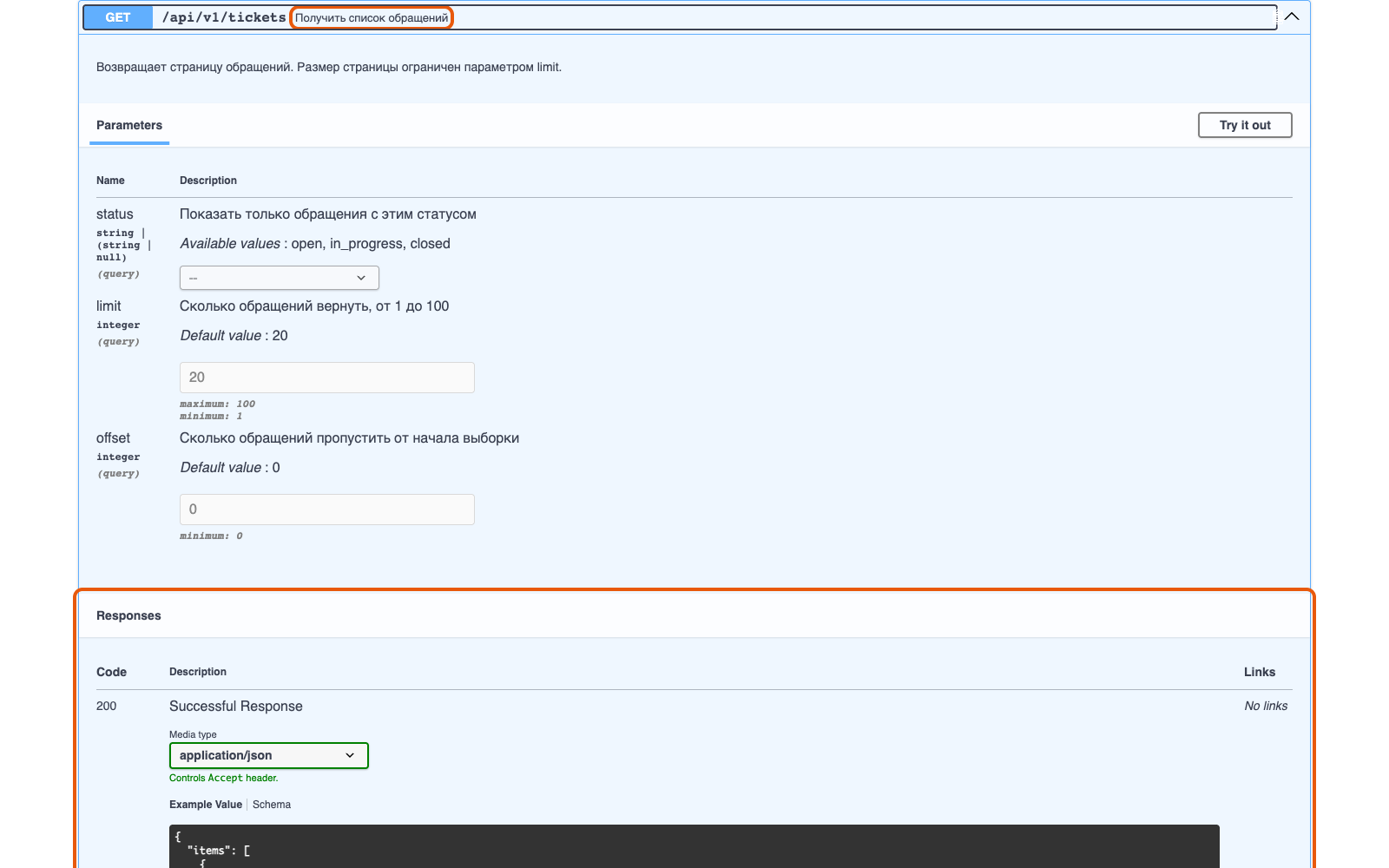This screenshot has height=868, width=1389.
Task: Click the 'Controls Accept header.' note
Action: click(x=223, y=778)
